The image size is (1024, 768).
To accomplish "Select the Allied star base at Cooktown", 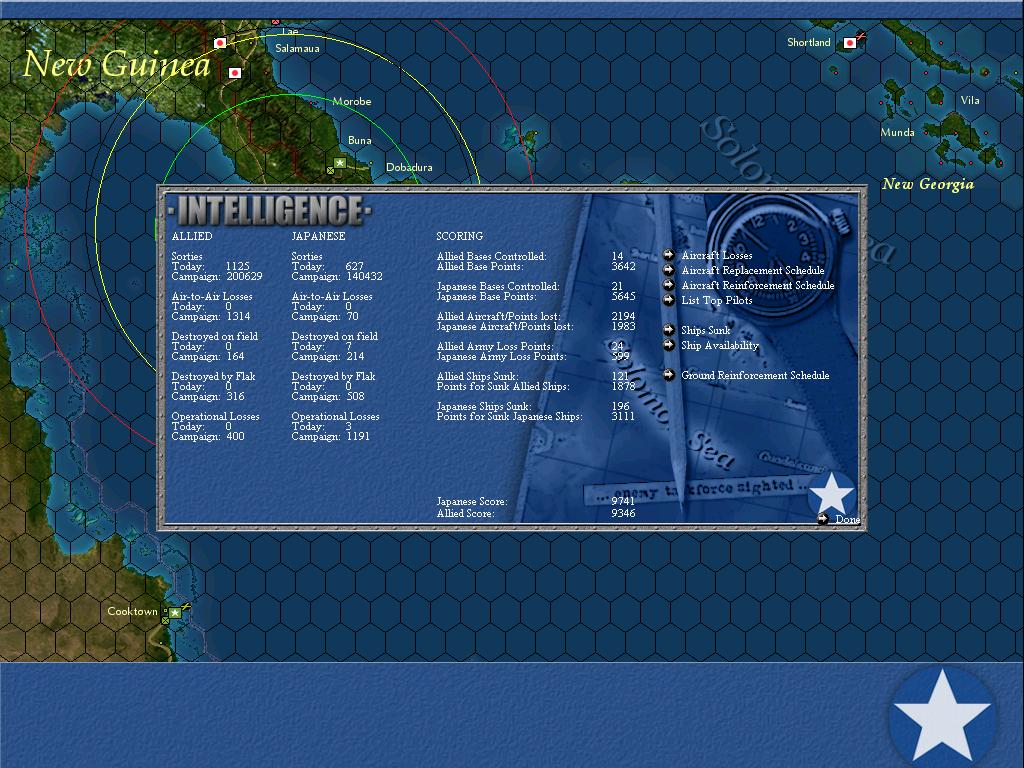I will click(175, 613).
